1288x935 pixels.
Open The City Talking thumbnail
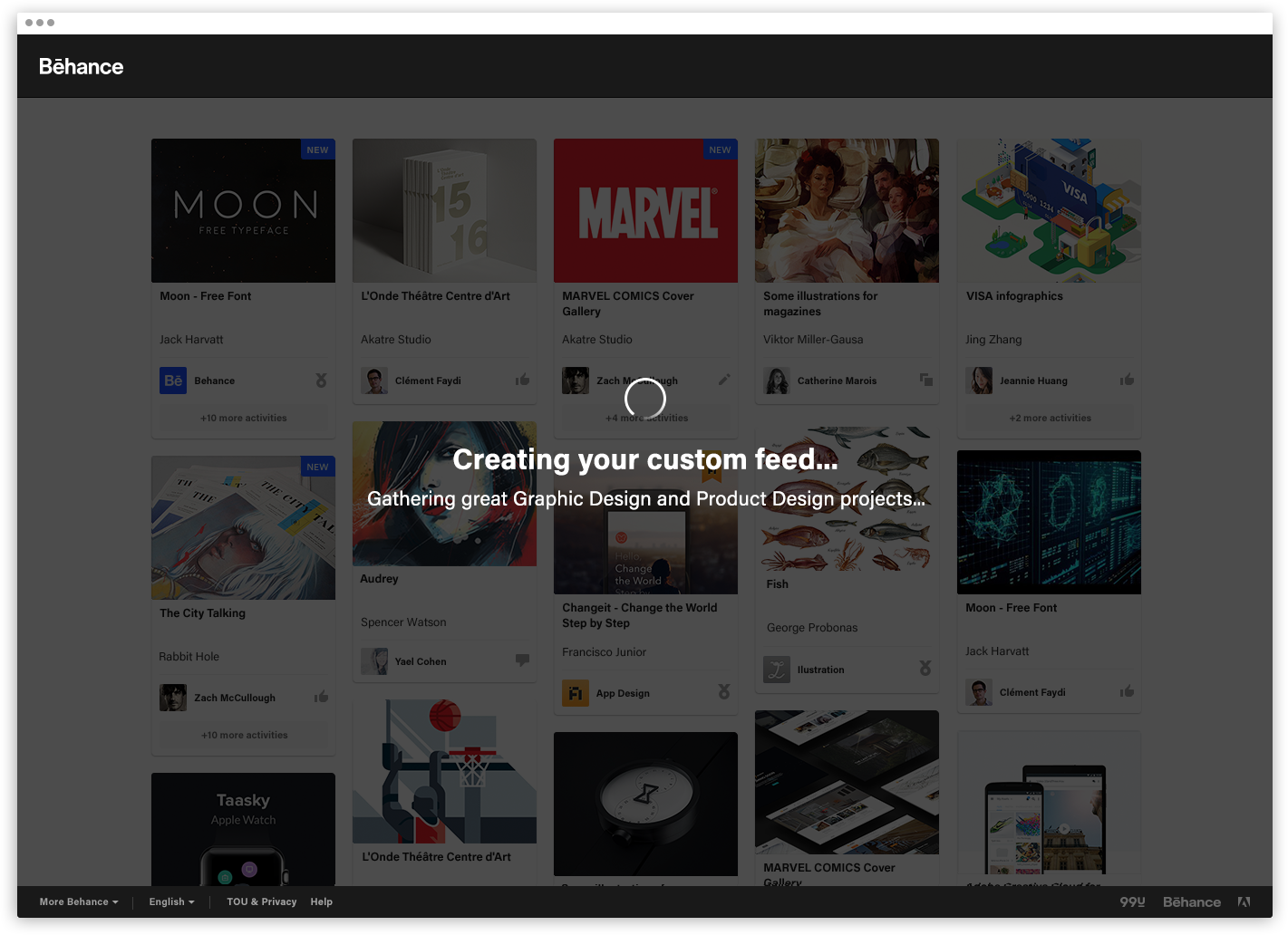tap(243, 527)
